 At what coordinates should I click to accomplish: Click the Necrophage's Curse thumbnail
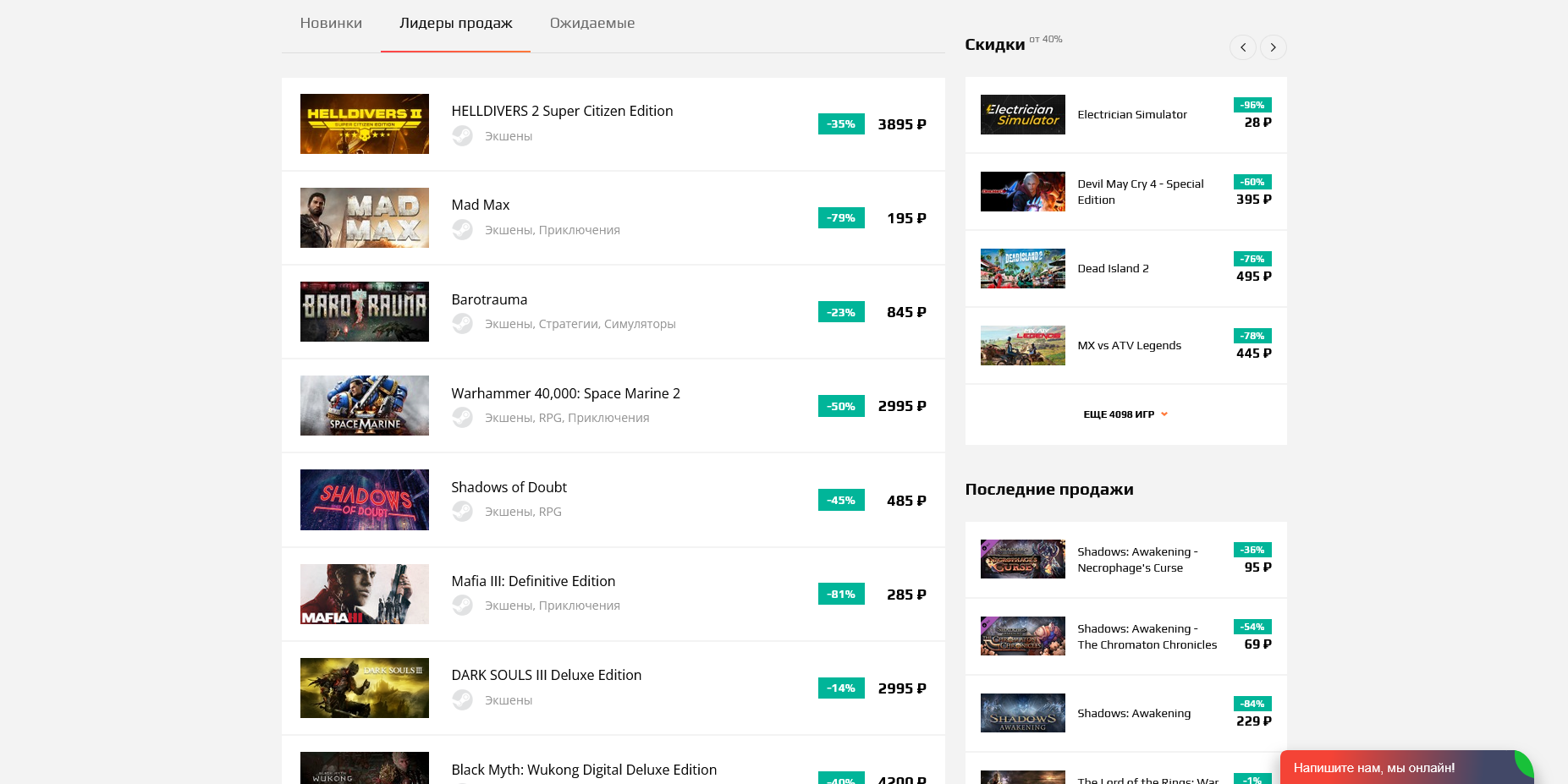(1023, 559)
